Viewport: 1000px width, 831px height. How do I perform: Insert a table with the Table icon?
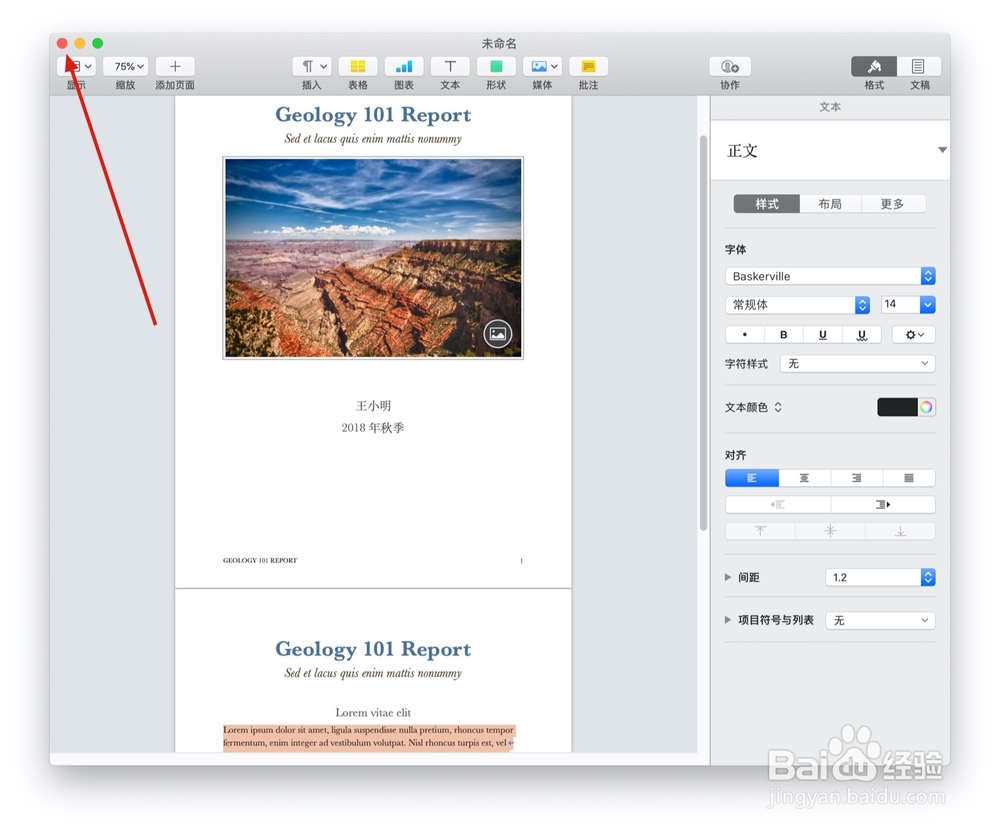pyautogui.click(x=358, y=66)
